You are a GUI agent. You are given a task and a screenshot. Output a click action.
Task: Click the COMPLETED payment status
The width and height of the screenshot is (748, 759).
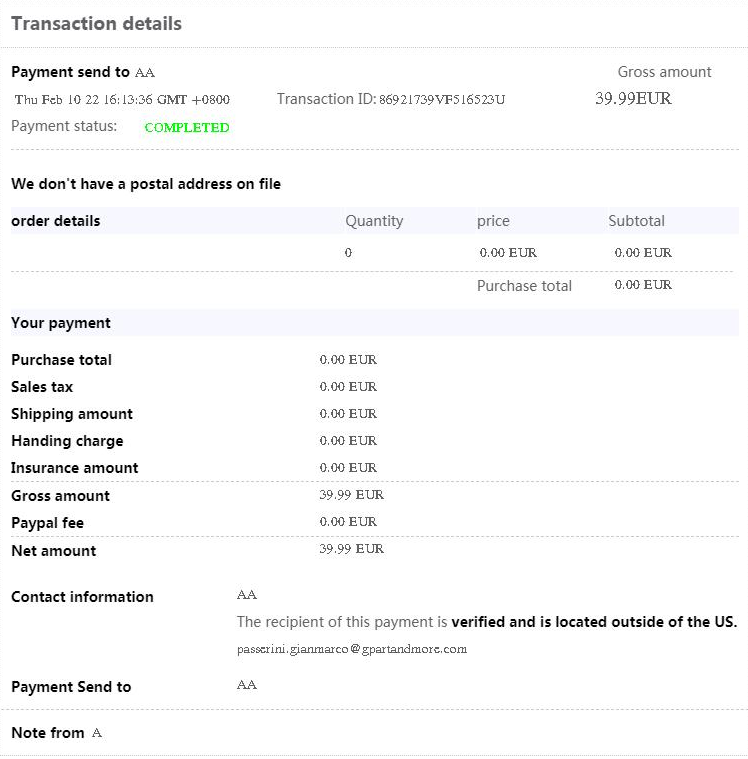click(187, 127)
